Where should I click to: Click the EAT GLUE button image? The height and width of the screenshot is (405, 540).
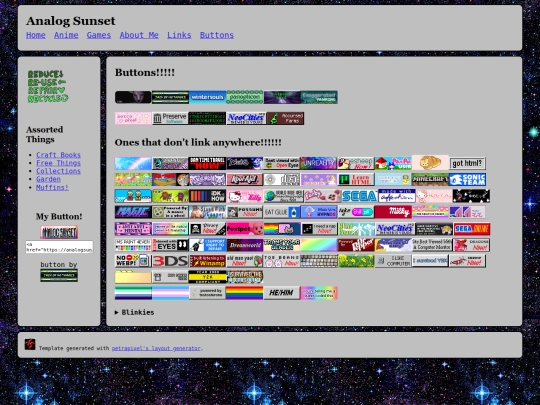[281, 212]
